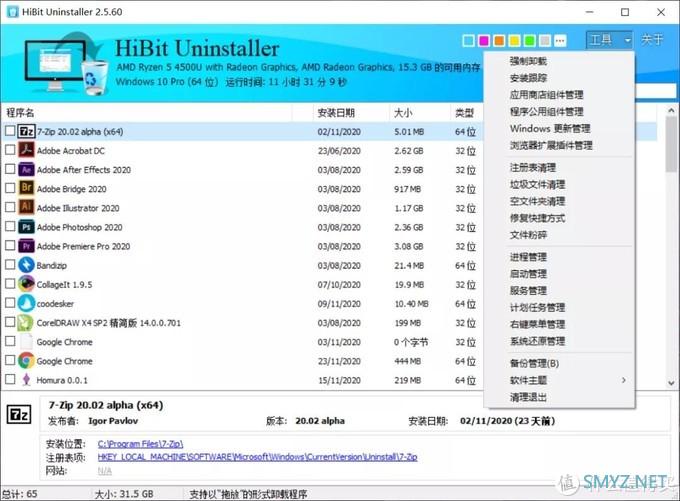Click the Bandizip icon
The image size is (680, 501).
[26, 265]
